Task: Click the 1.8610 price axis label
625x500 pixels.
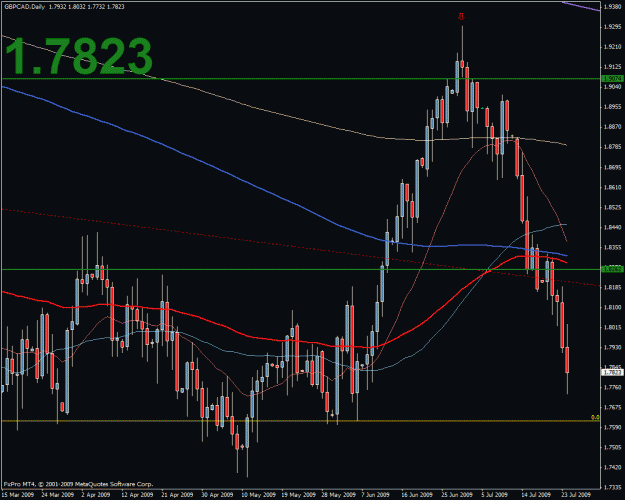Action: (613, 187)
